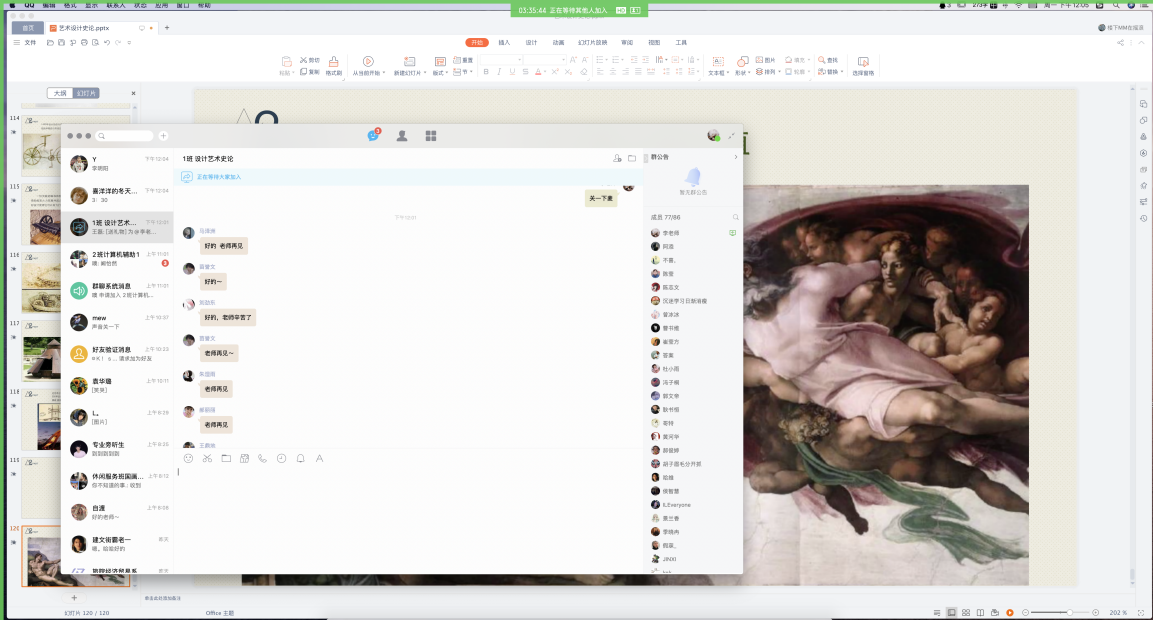Click the emoji icon in chat toolbar
The width and height of the screenshot is (1153, 620).
(x=188, y=458)
